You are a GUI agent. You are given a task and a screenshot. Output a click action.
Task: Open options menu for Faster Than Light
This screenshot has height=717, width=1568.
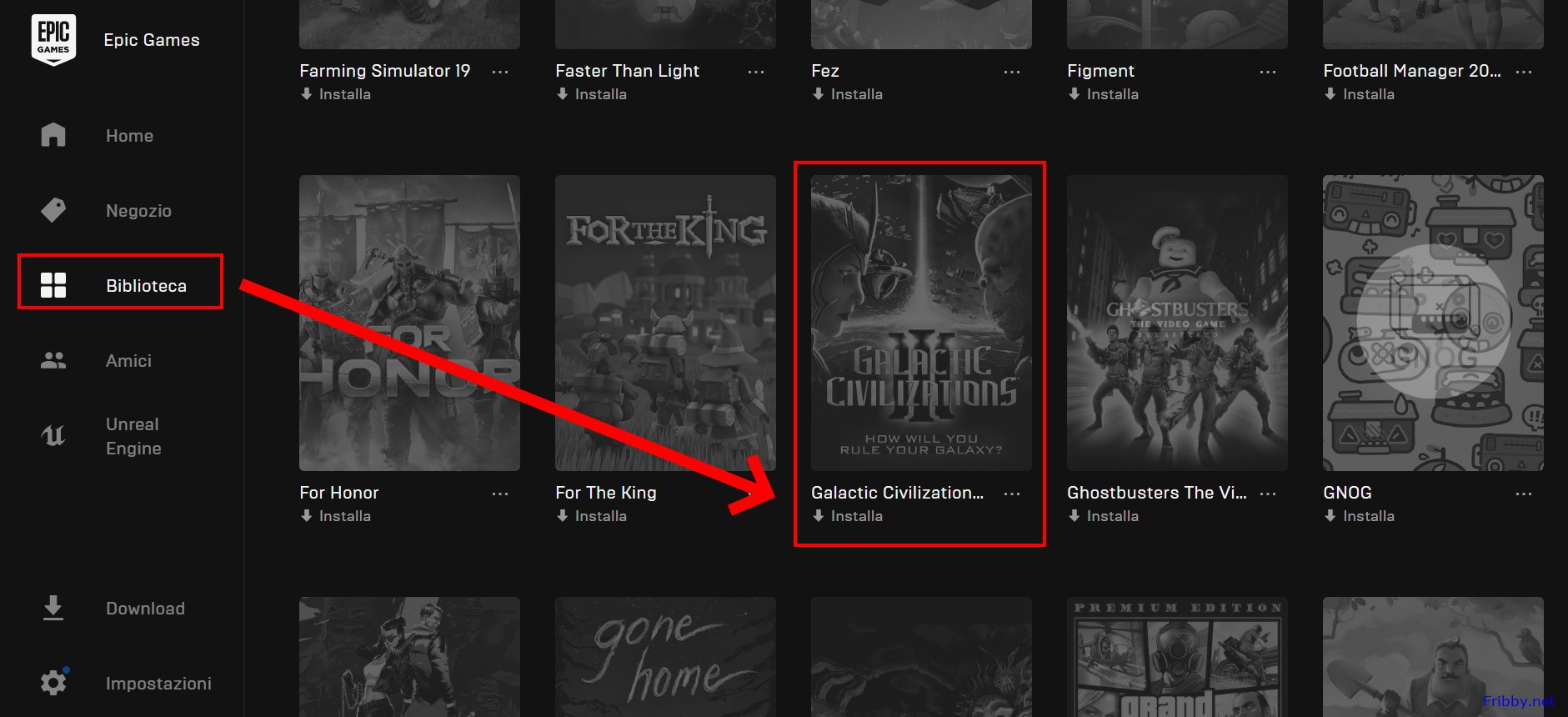tap(756, 72)
